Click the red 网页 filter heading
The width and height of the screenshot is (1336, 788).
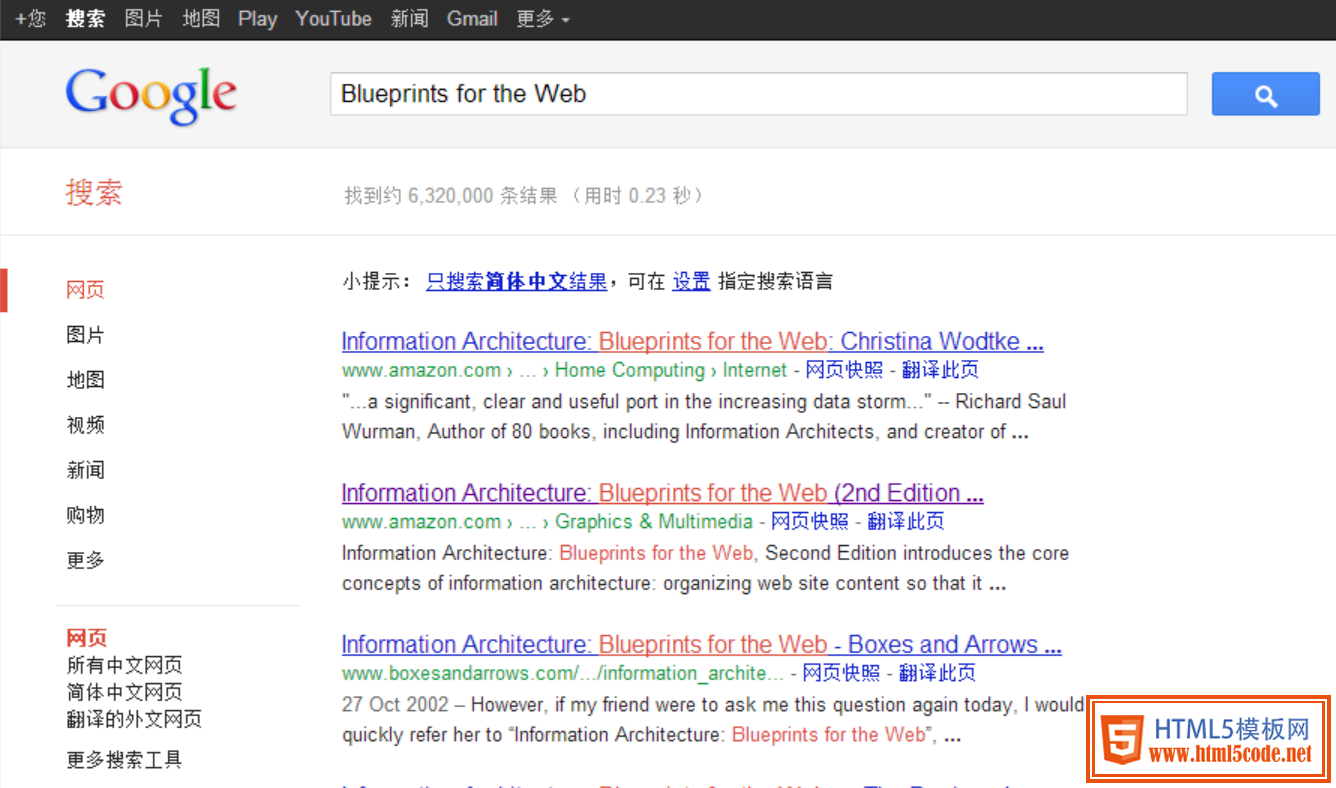[86, 638]
